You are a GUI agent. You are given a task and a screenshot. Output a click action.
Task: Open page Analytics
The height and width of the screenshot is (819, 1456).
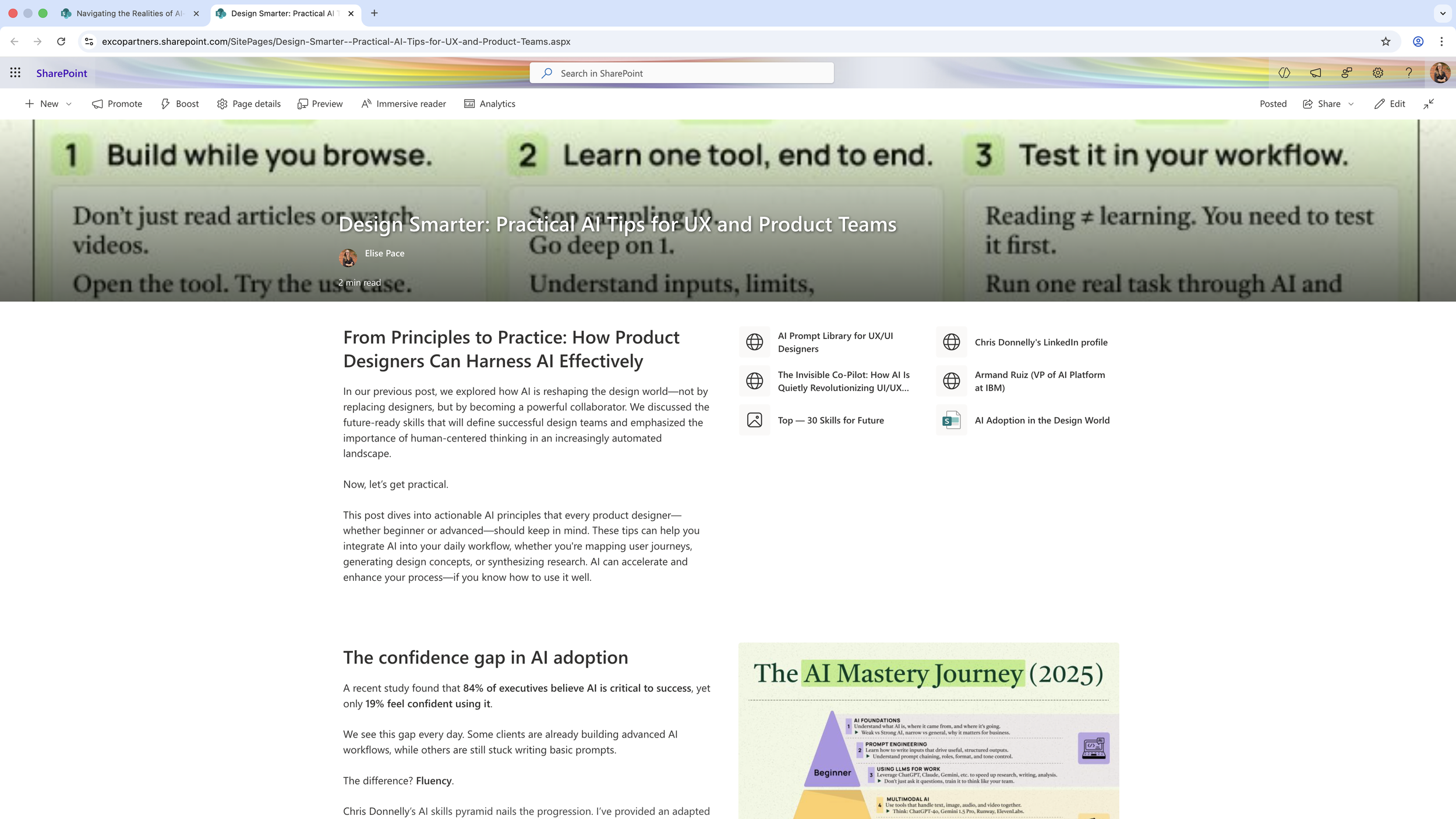click(x=489, y=104)
